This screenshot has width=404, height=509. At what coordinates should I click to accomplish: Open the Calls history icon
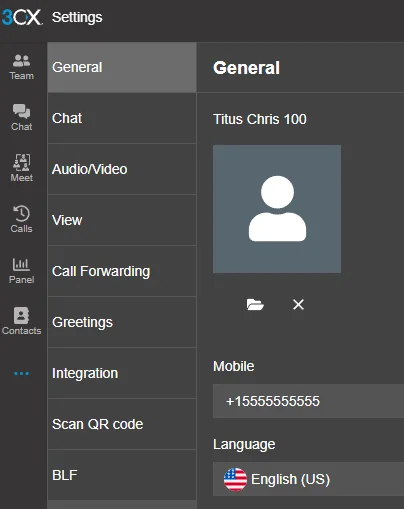click(22, 219)
